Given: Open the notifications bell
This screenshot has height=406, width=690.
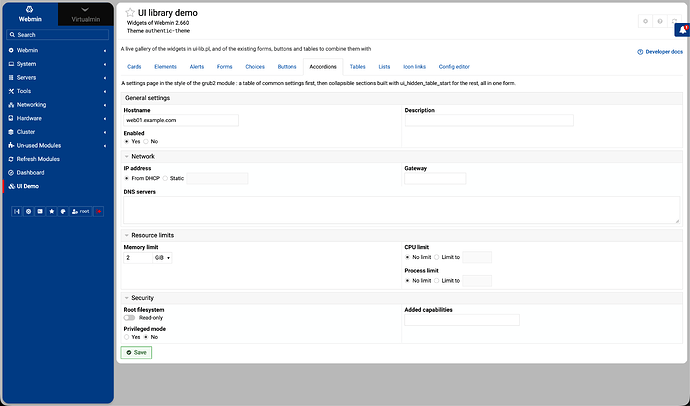Looking at the screenshot, I should pos(683,30).
